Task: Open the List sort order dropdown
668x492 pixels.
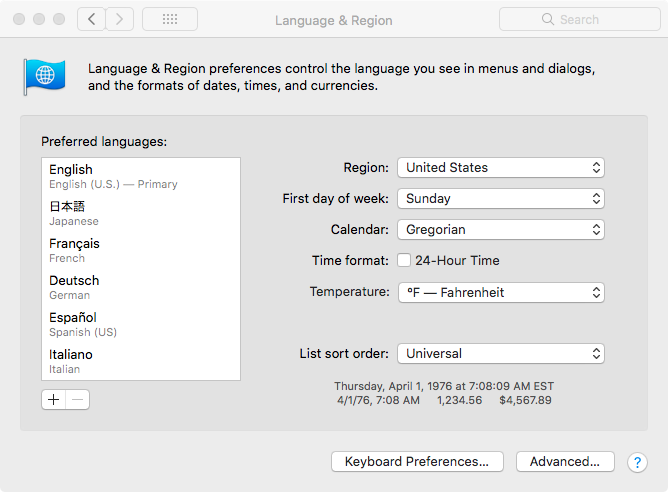Action: pos(500,354)
